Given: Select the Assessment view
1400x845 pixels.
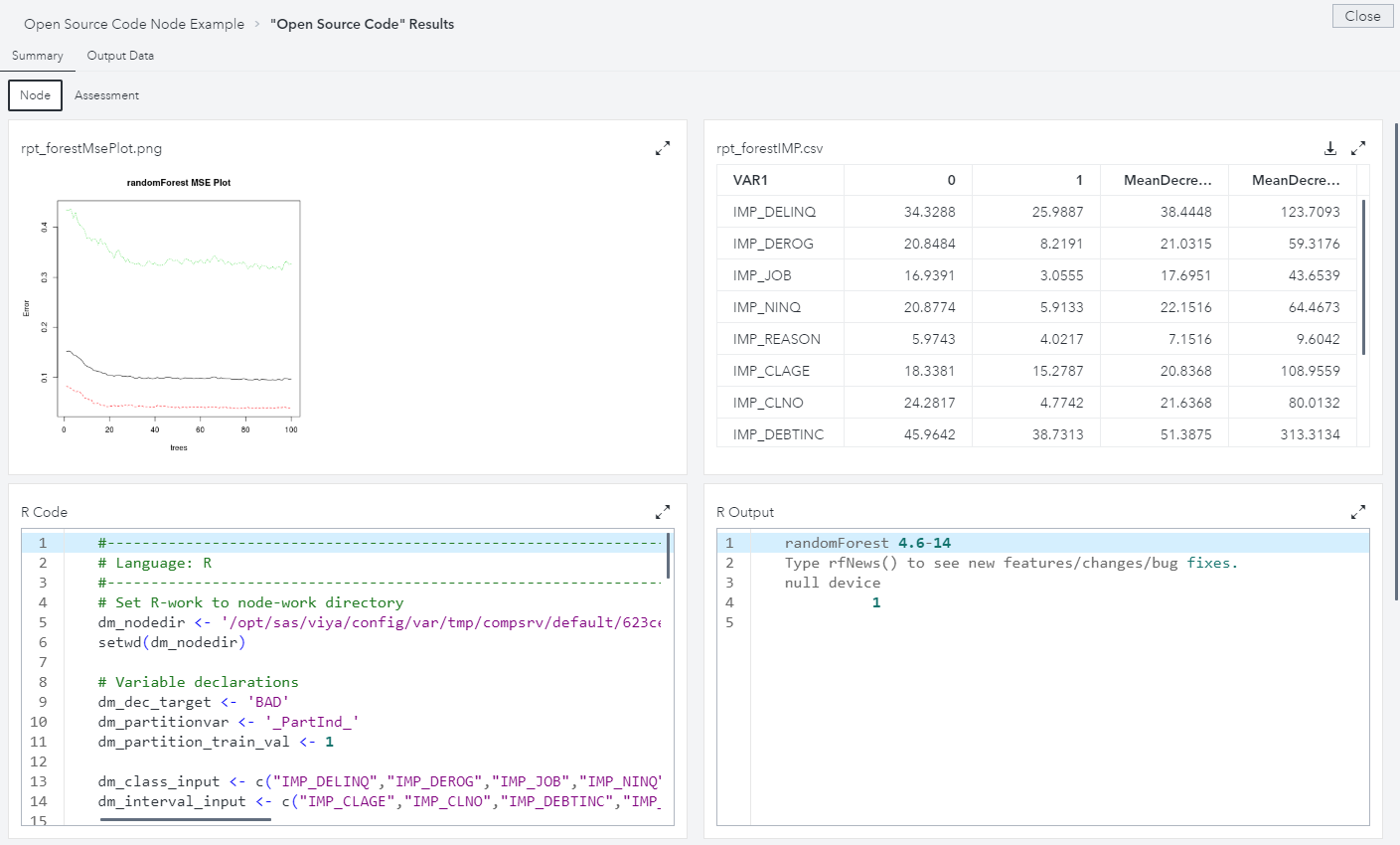Looking at the screenshot, I should [x=106, y=95].
